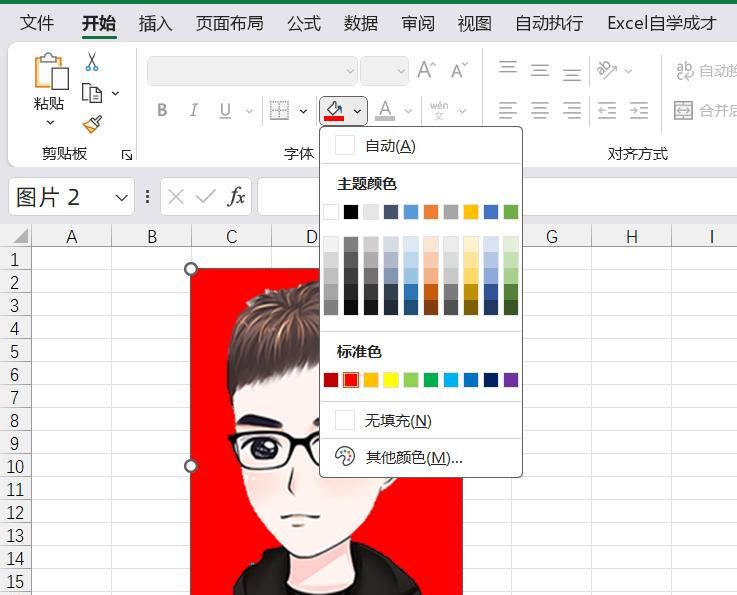
Task: Pick the yellow standard color swatch
Action: (x=391, y=380)
